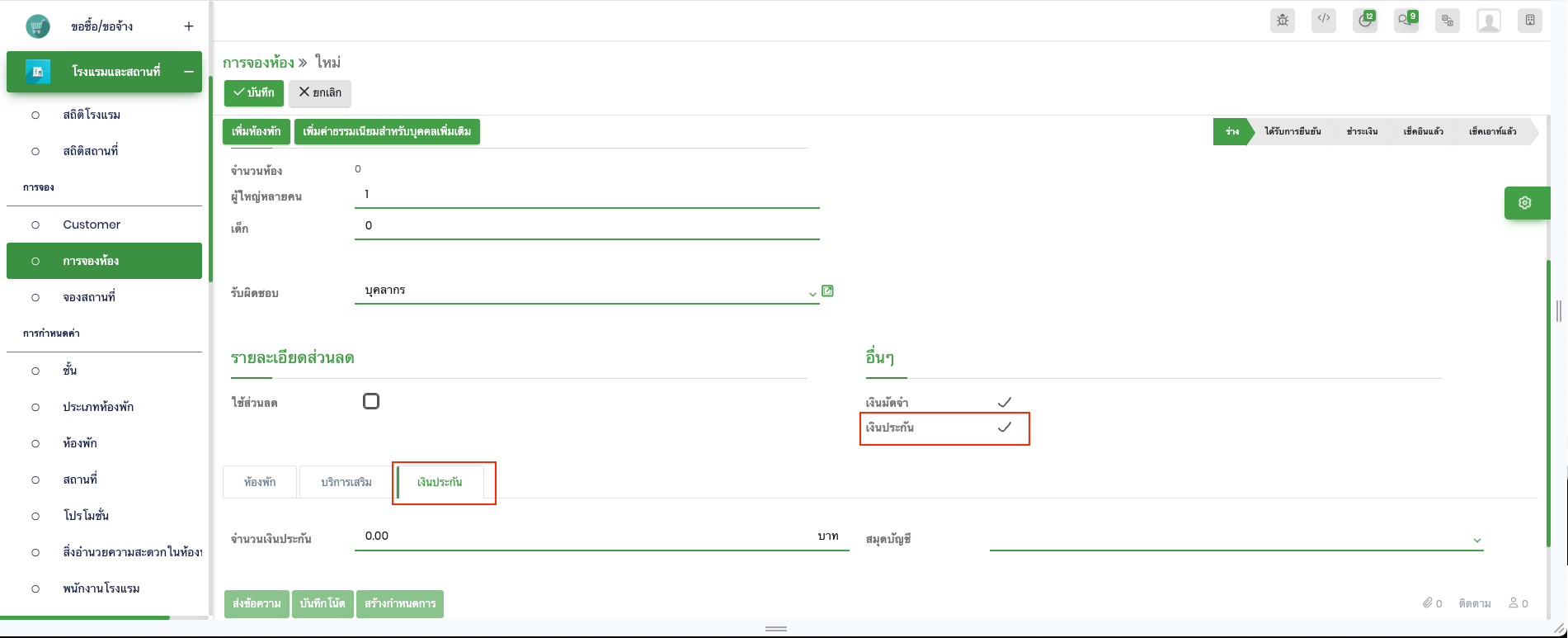Collapse the โรงแรมและสถานที่ menu section

188,72
